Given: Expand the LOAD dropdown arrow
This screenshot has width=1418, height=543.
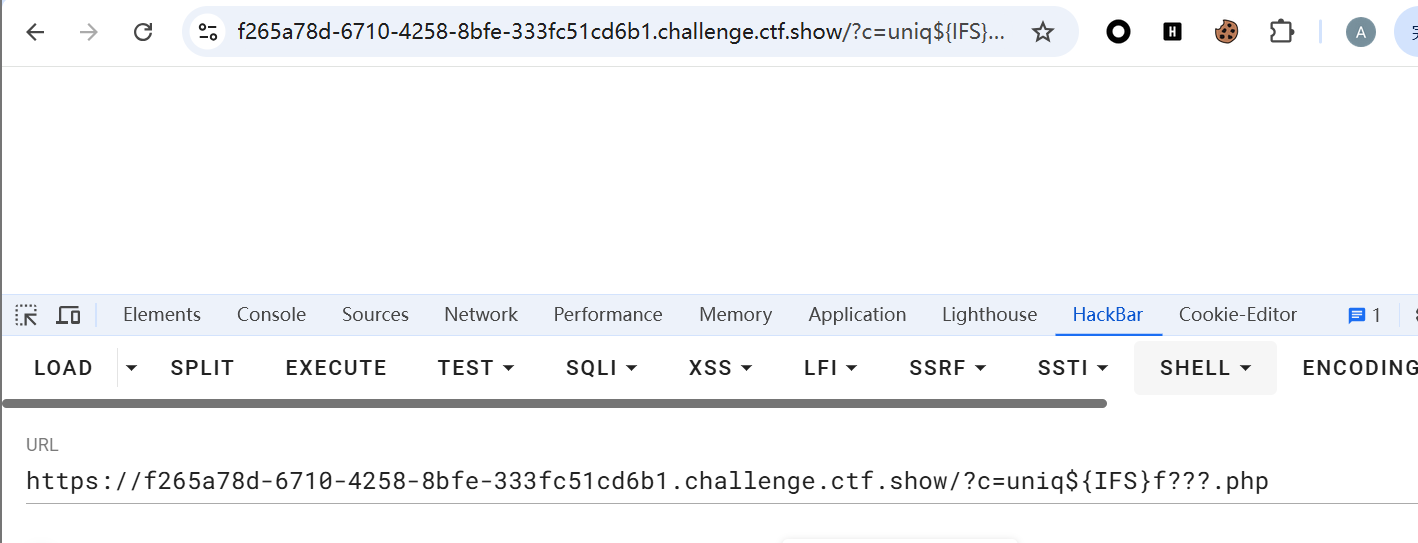Looking at the screenshot, I should point(131,368).
